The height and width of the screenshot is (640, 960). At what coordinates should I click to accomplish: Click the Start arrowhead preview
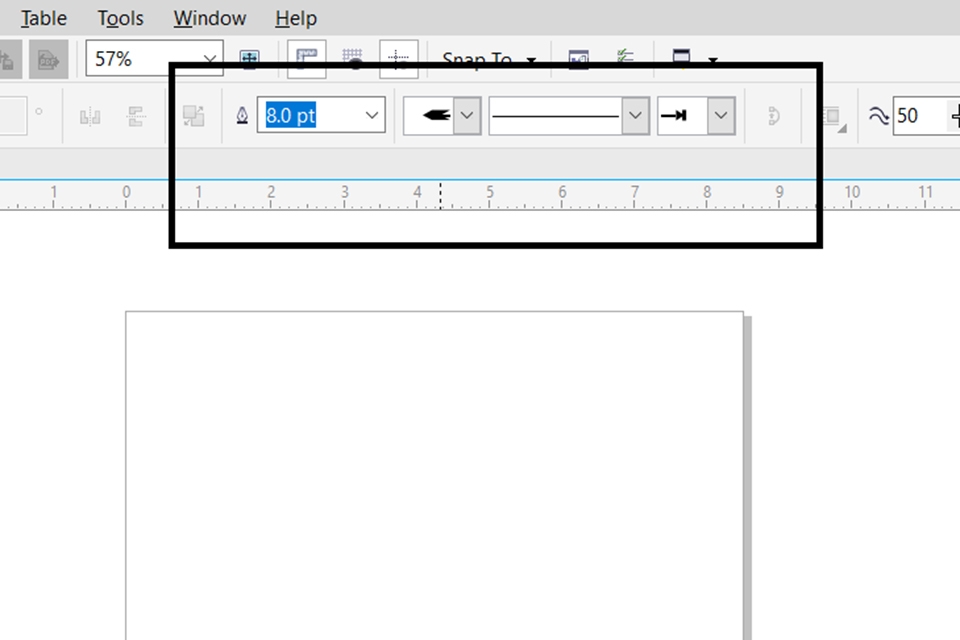coord(429,115)
